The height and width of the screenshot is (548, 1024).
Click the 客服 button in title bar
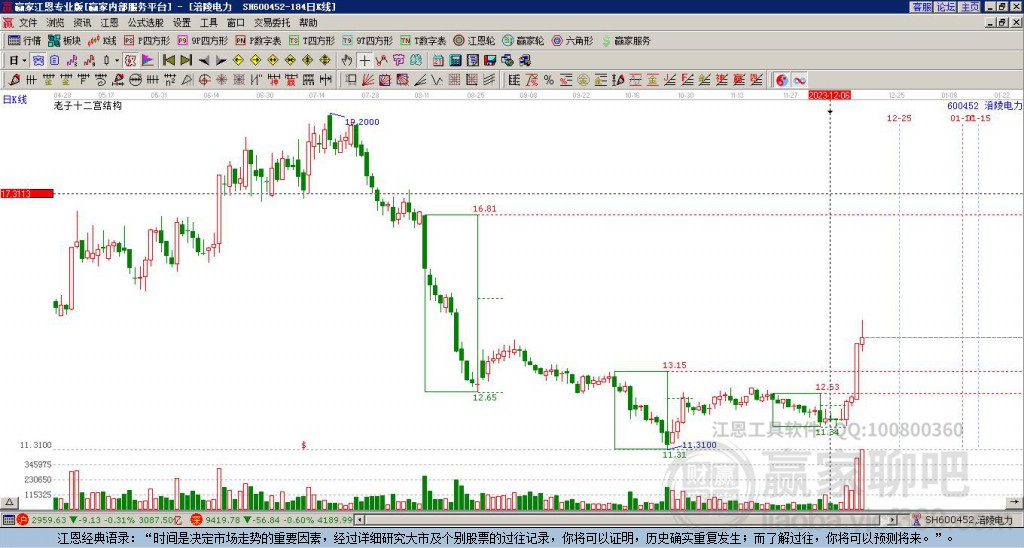922,7
